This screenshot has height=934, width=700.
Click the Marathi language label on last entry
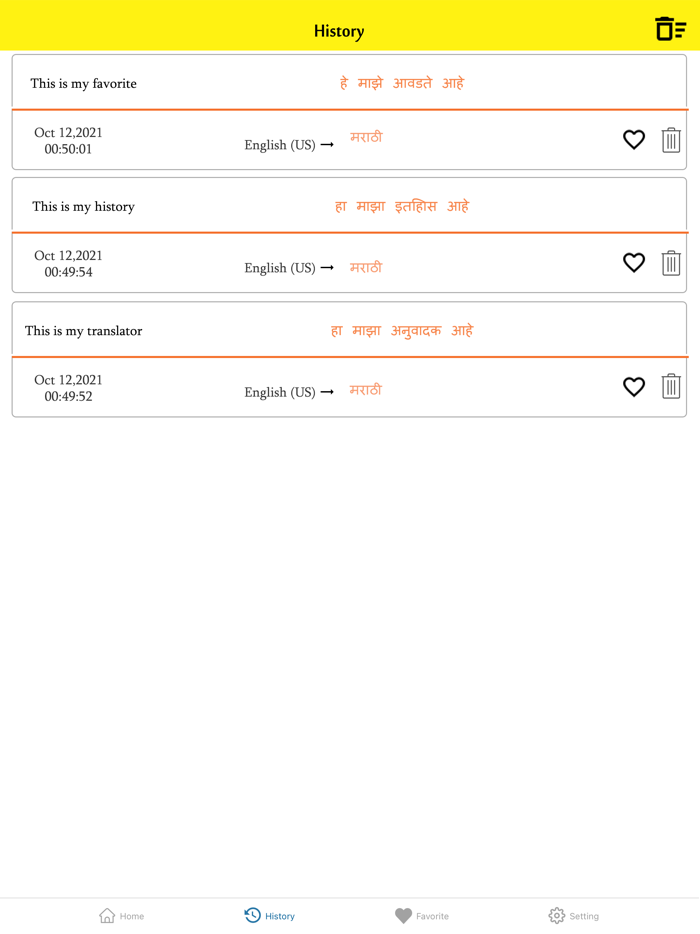pos(366,390)
